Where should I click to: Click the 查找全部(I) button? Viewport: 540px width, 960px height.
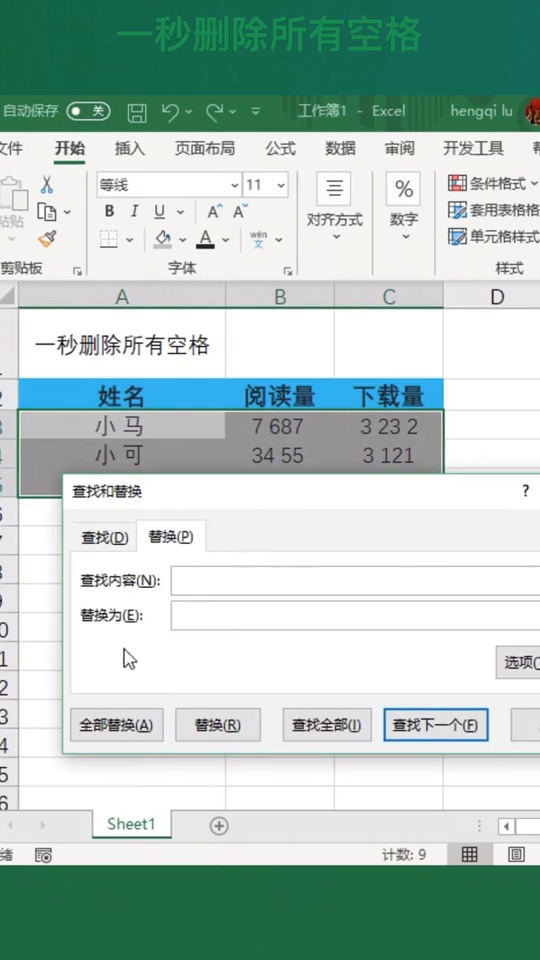pyautogui.click(x=327, y=726)
